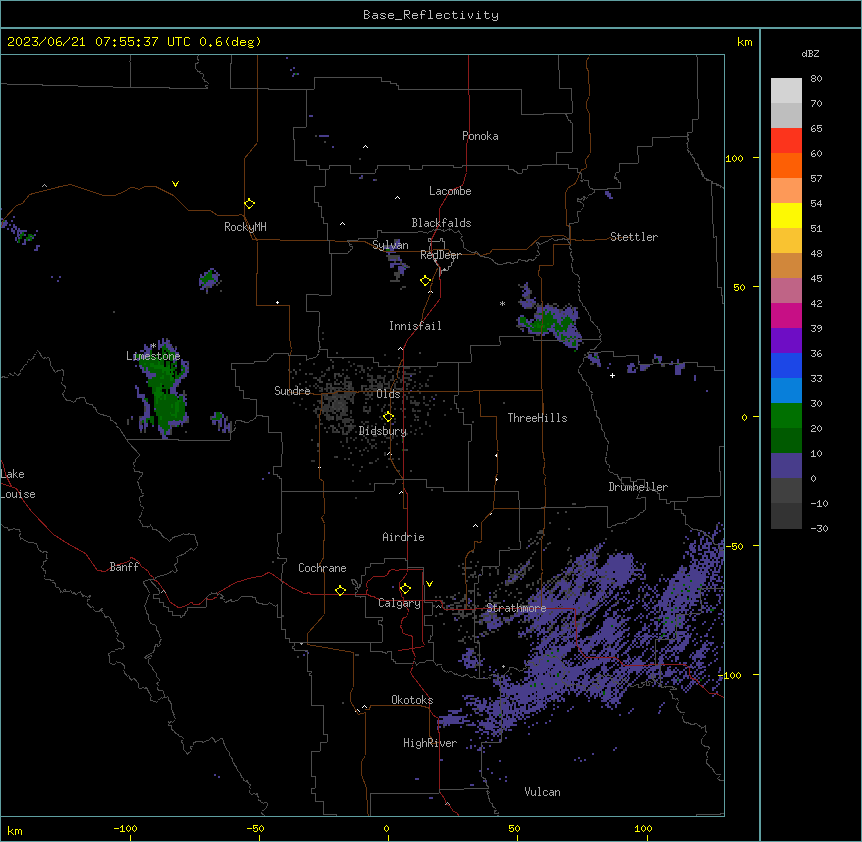Pick the yellow swatch between 54 and 51 dBZ
This screenshot has width=862, height=842.
[x=786, y=216]
